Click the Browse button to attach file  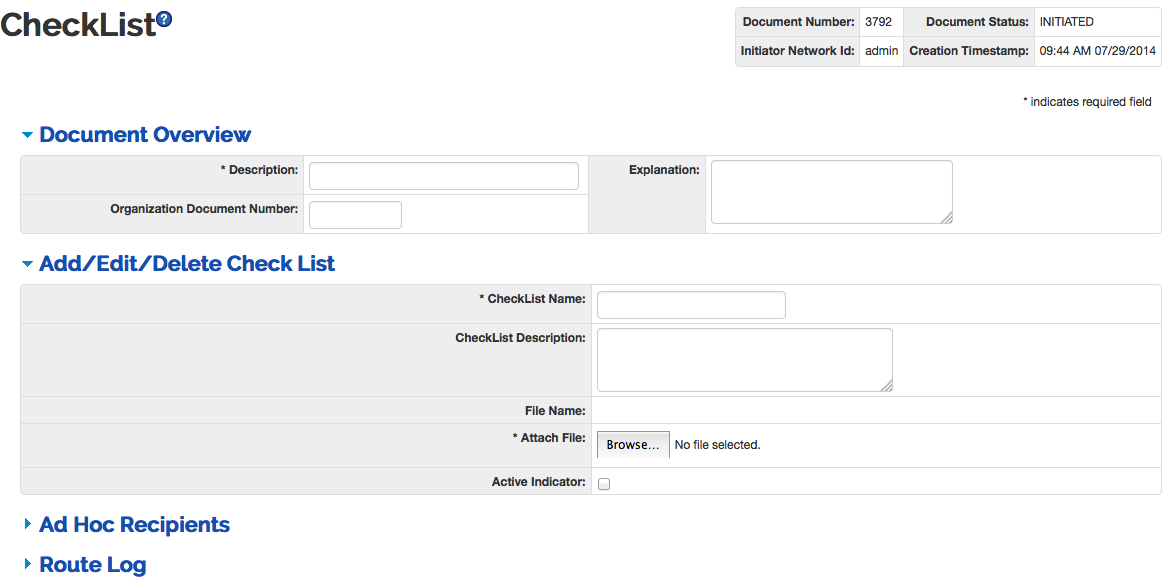pyautogui.click(x=633, y=445)
